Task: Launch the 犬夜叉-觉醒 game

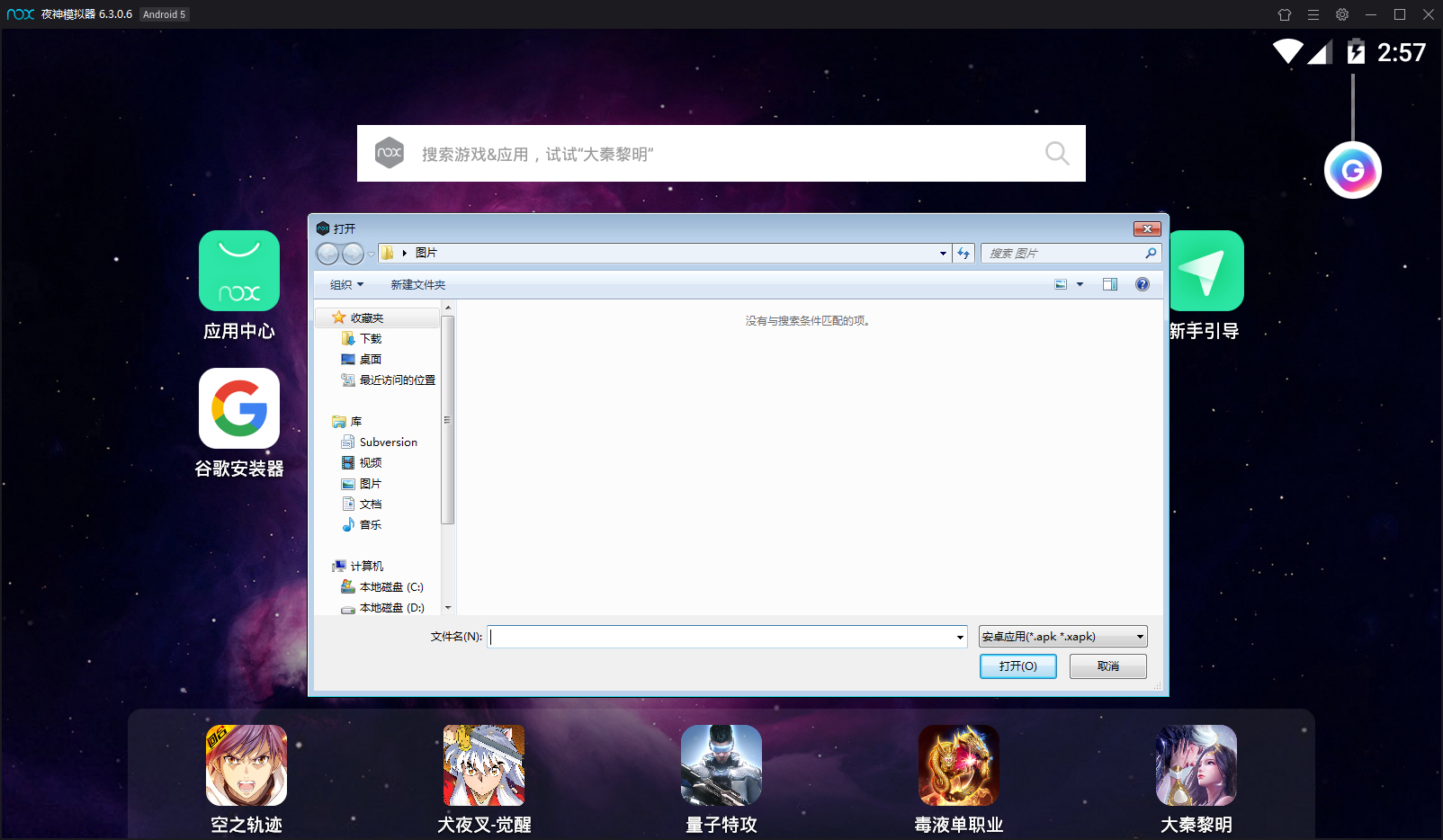Action: 483,764
